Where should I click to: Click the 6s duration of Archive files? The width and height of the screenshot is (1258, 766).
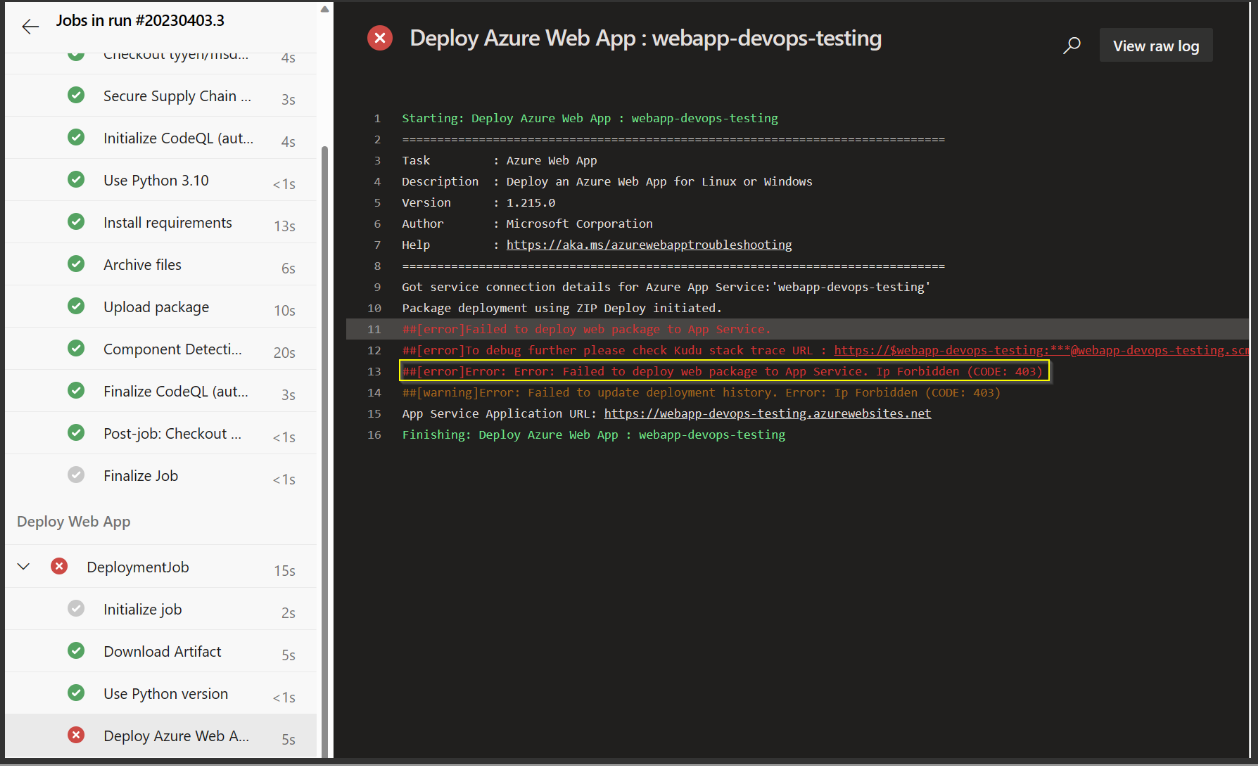pos(288,268)
